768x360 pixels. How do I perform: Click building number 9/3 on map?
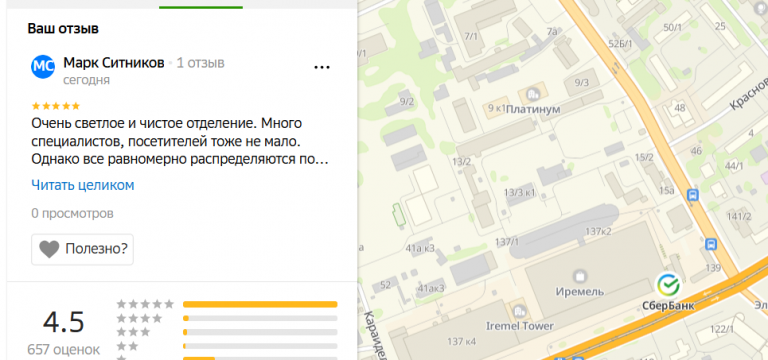click(x=581, y=82)
